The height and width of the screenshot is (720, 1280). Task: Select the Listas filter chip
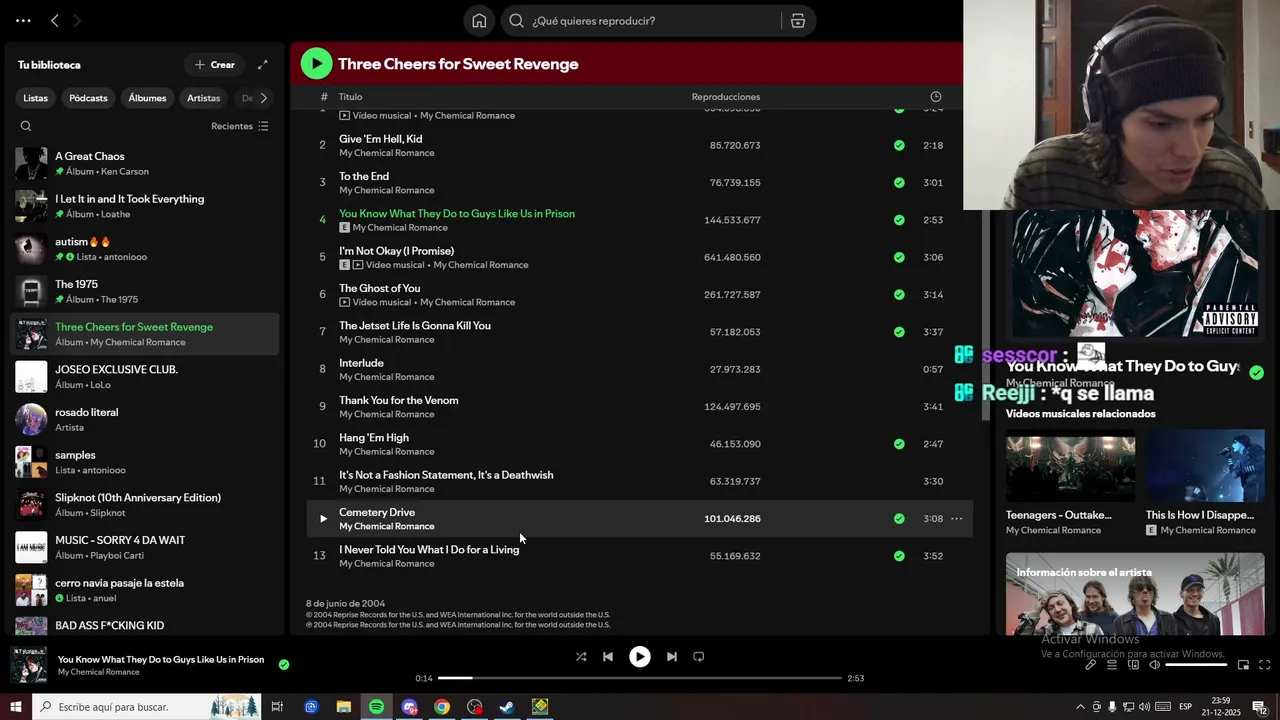[36, 98]
